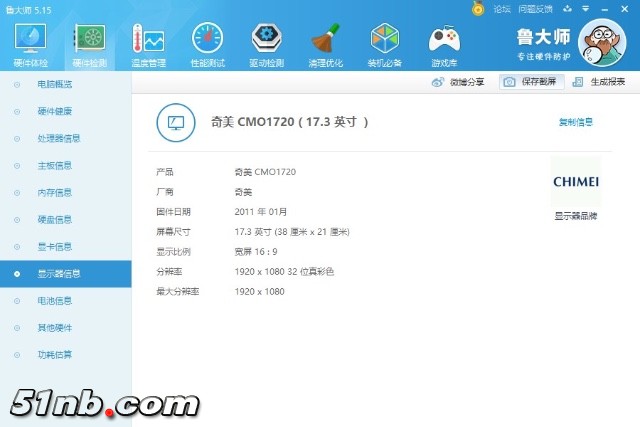Click the bullet next to 电池信息
640x427 pixels.
17,301
